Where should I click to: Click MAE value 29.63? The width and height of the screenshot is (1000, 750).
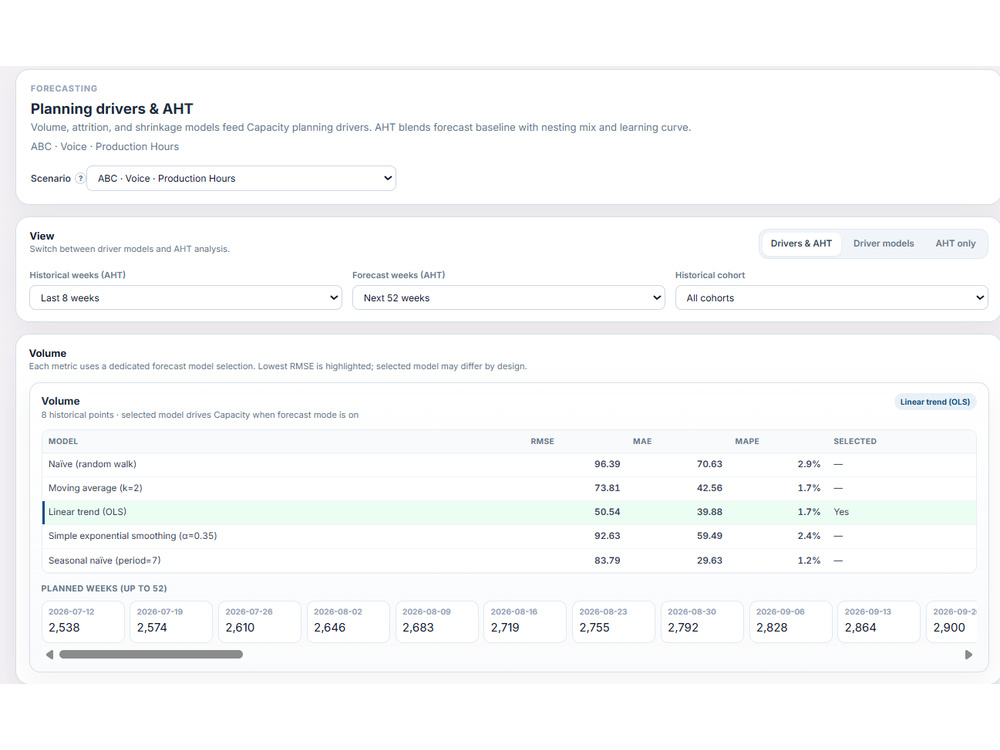pyautogui.click(x=709, y=561)
